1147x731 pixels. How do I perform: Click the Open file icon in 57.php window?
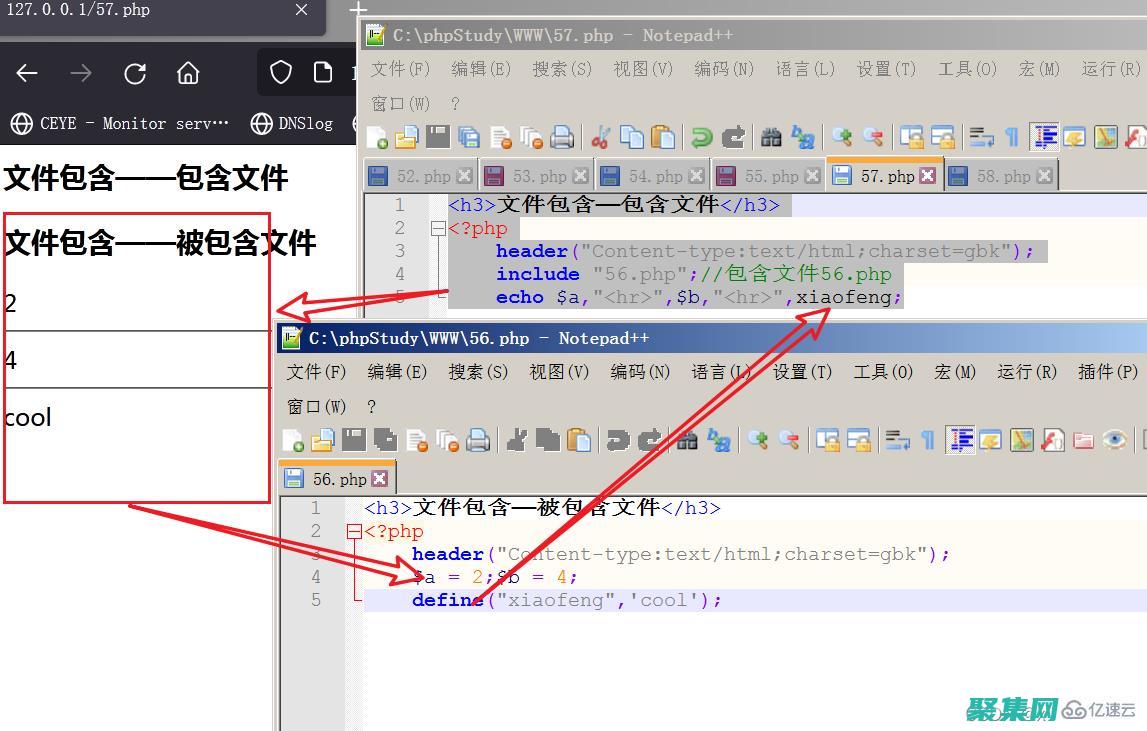(406, 138)
